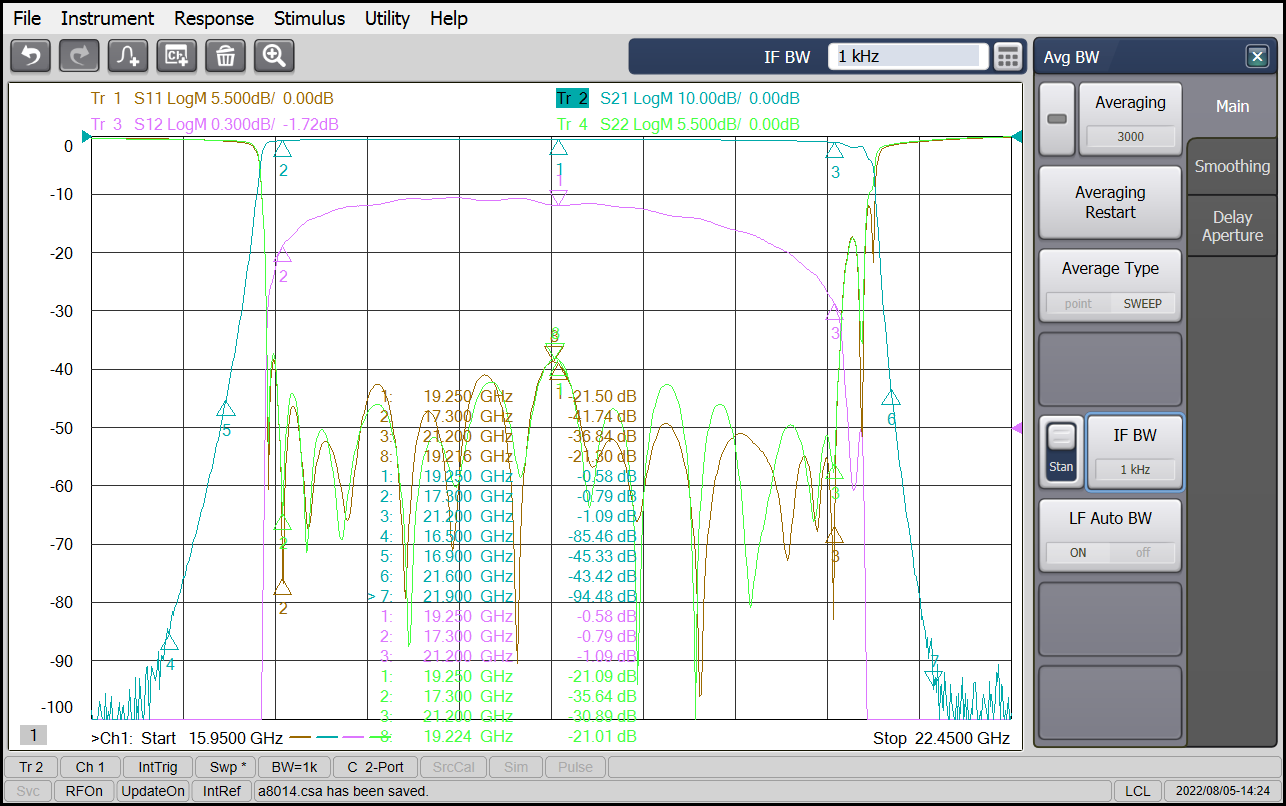Toggle the Stan switch beside IF BW
This screenshot has width=1286, height=806.
pos(1061,452)
